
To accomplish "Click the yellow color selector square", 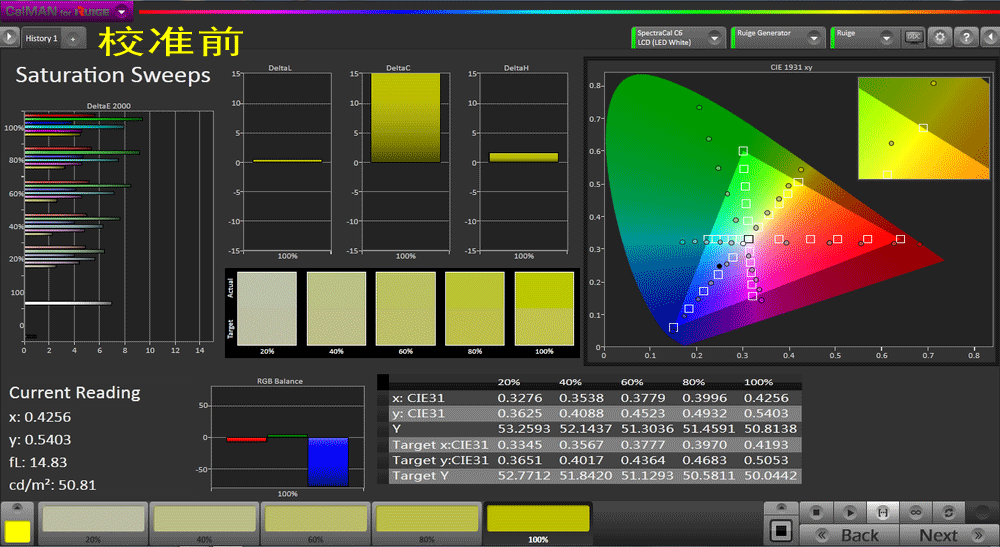I will 17,531.
